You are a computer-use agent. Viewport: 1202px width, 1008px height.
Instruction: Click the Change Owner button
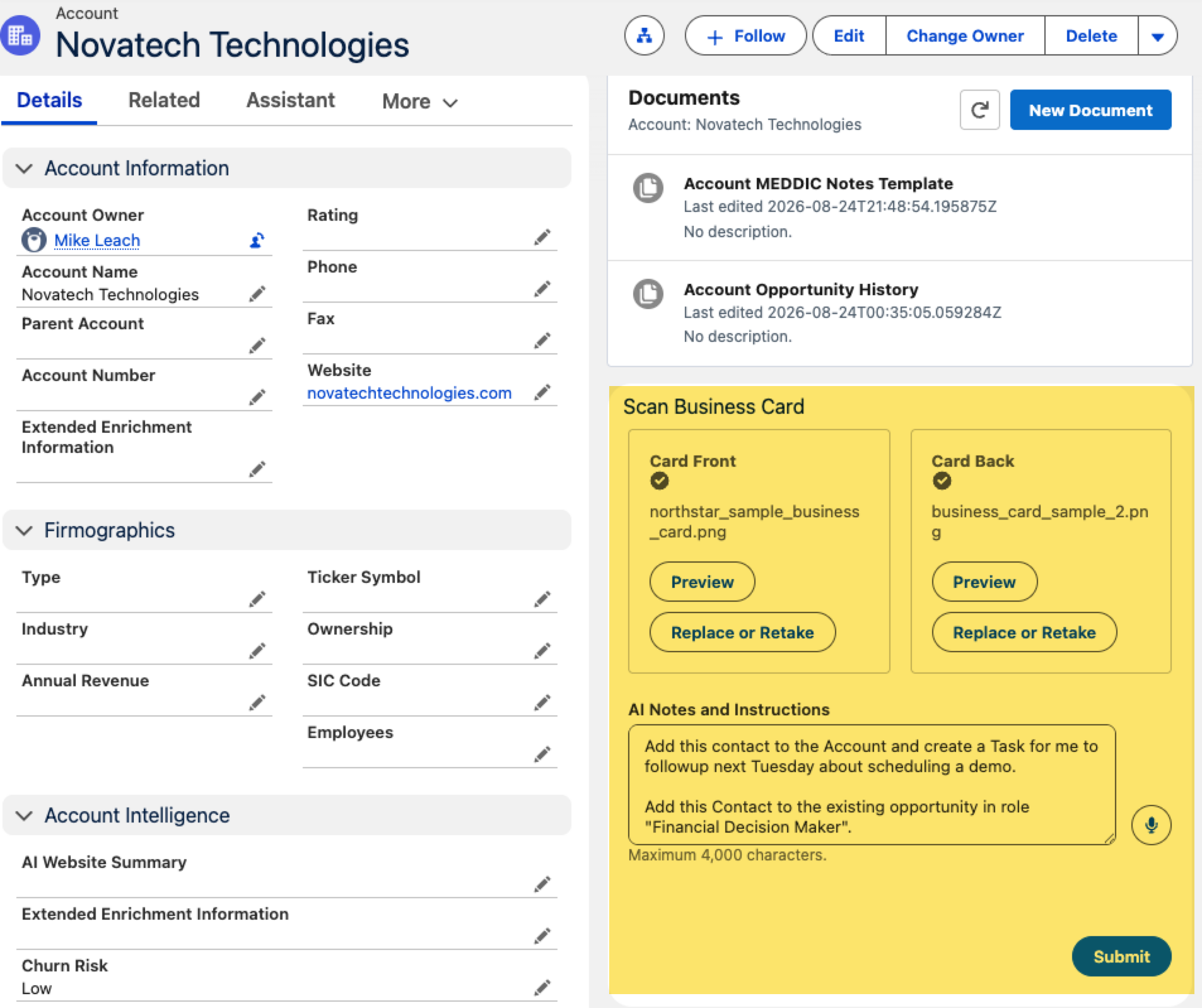click(x=965, y=36)
